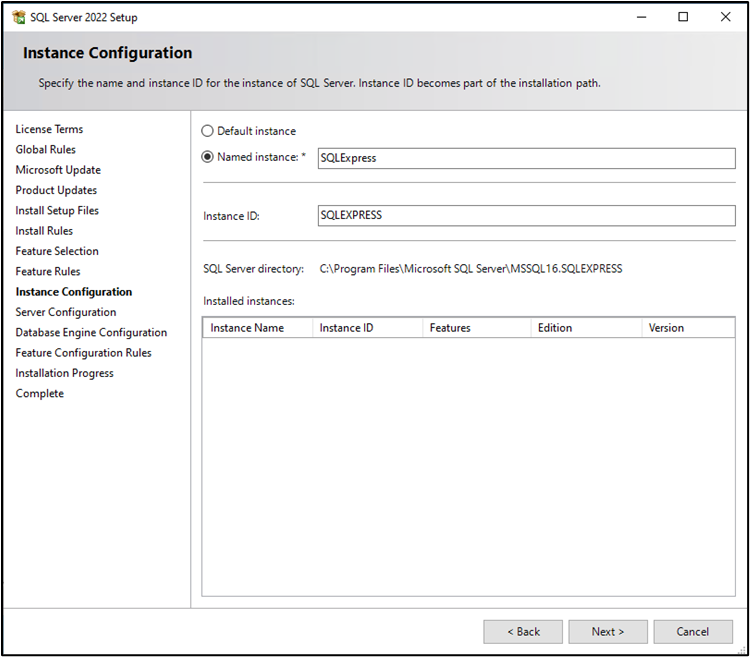Open the Install Rules step
Image resolution: width=750 pixels, height=657 pixels.
click(x=44, y=231)
